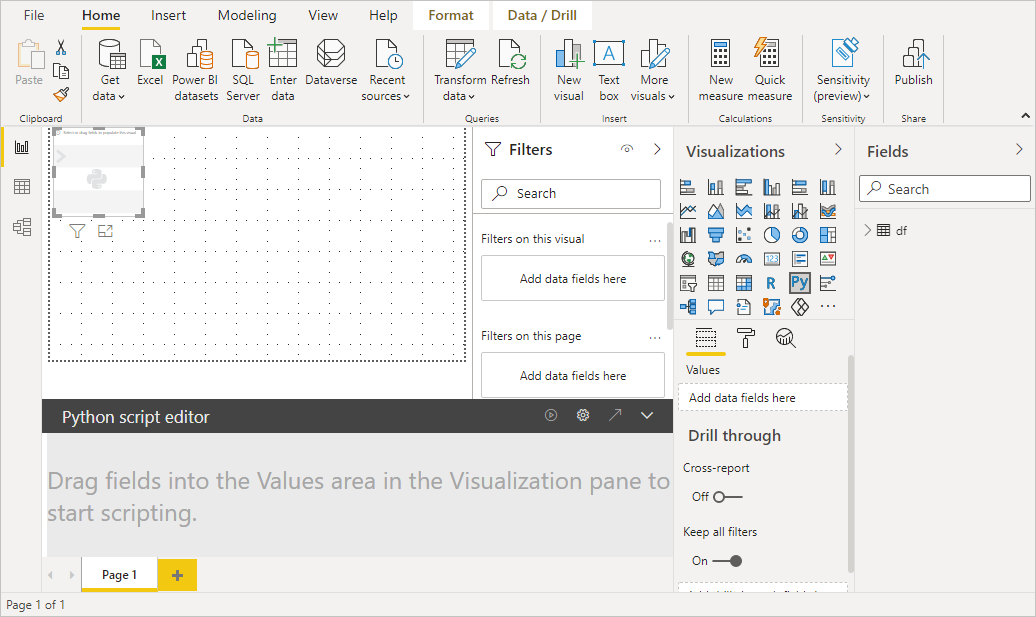Click the Filters search box
The width and height of the screenshot is (1036, 617).
(x=570, y=193)
